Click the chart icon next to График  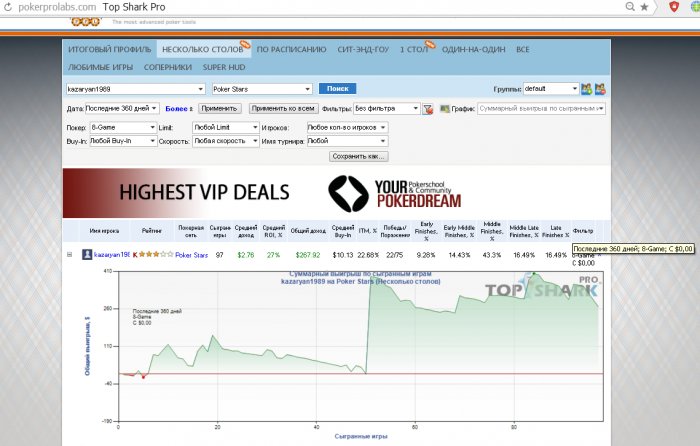[x=445, y=108]
